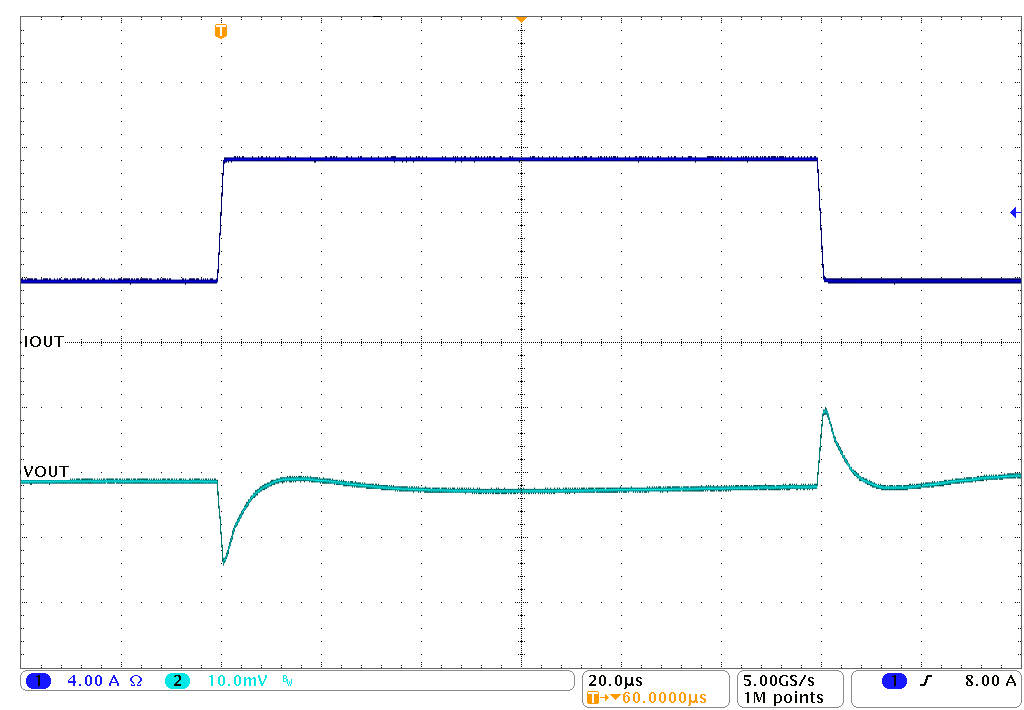Click the 5.00GS/s 1M points readout
The width and height of the screenshot is (1024, 710).
[x=777, y=688]
